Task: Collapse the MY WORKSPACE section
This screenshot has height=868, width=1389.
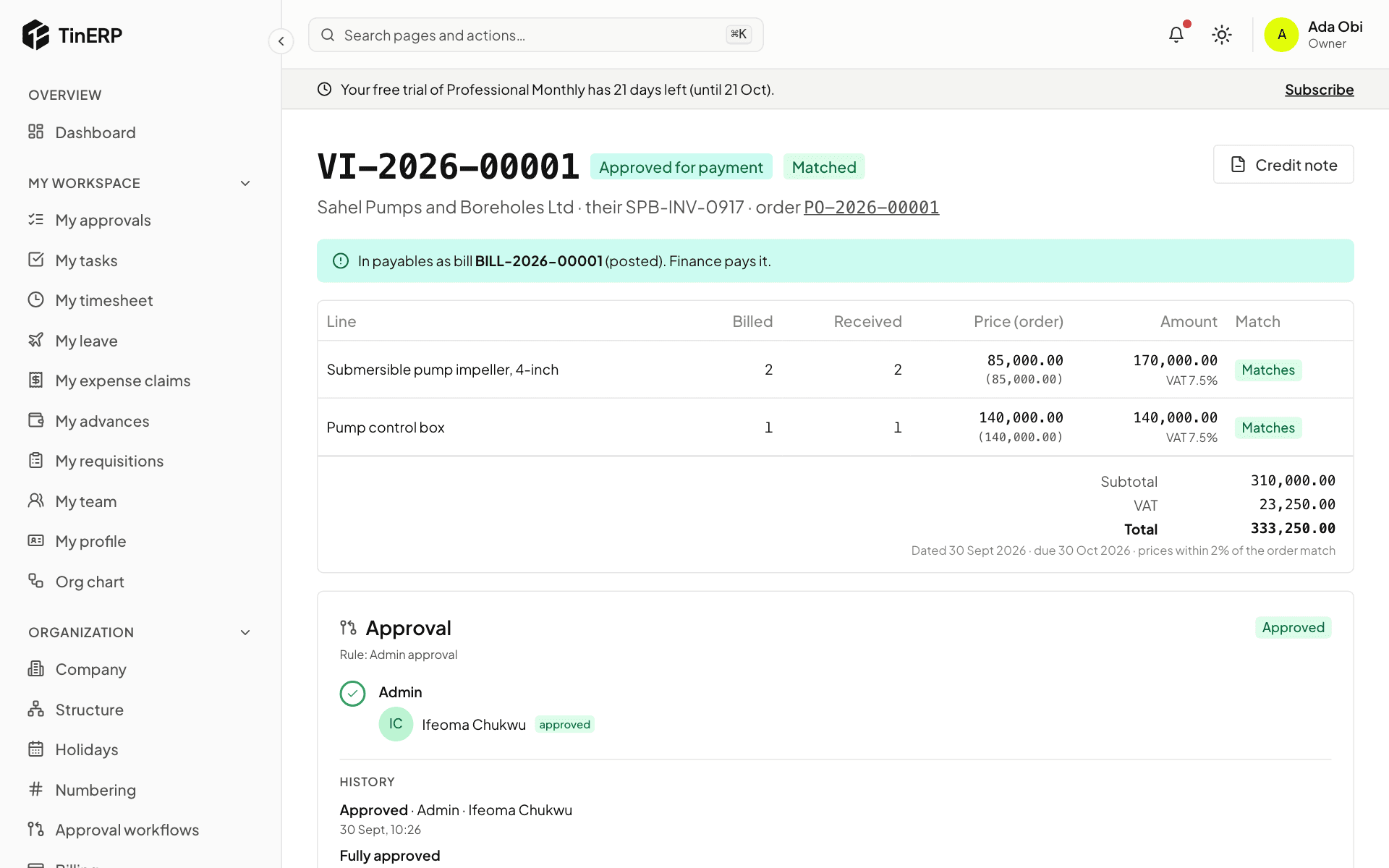Action: pos(245,184)
